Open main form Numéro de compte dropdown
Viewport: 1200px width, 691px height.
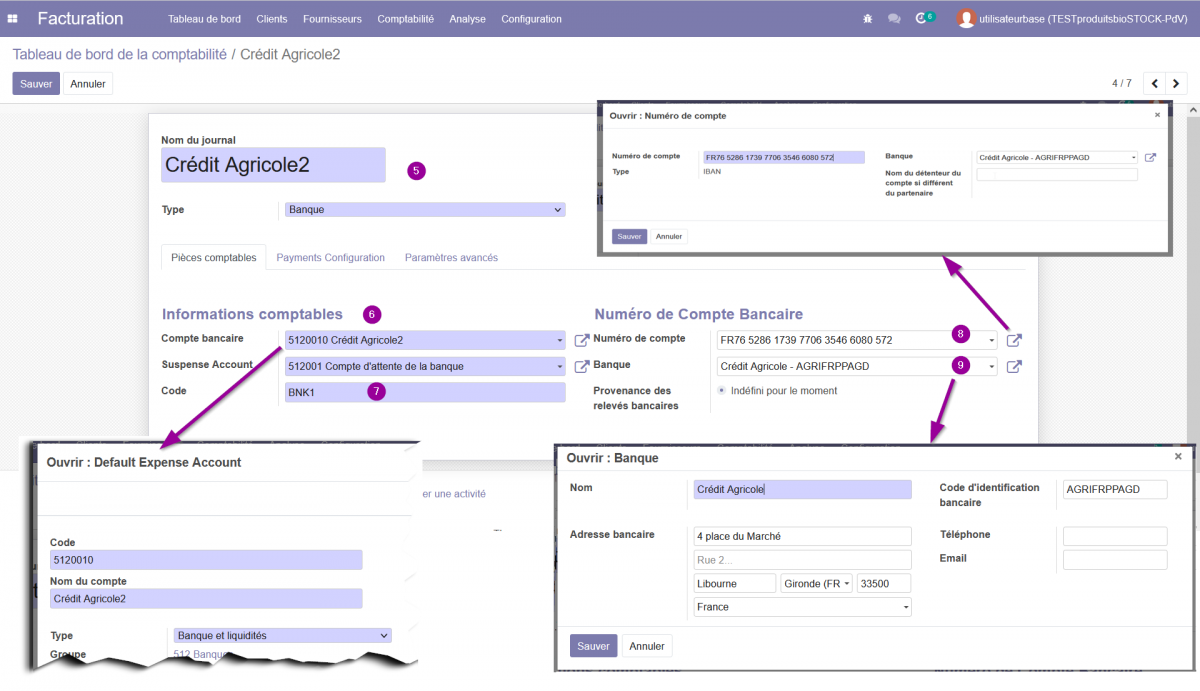tap(857, 340)
